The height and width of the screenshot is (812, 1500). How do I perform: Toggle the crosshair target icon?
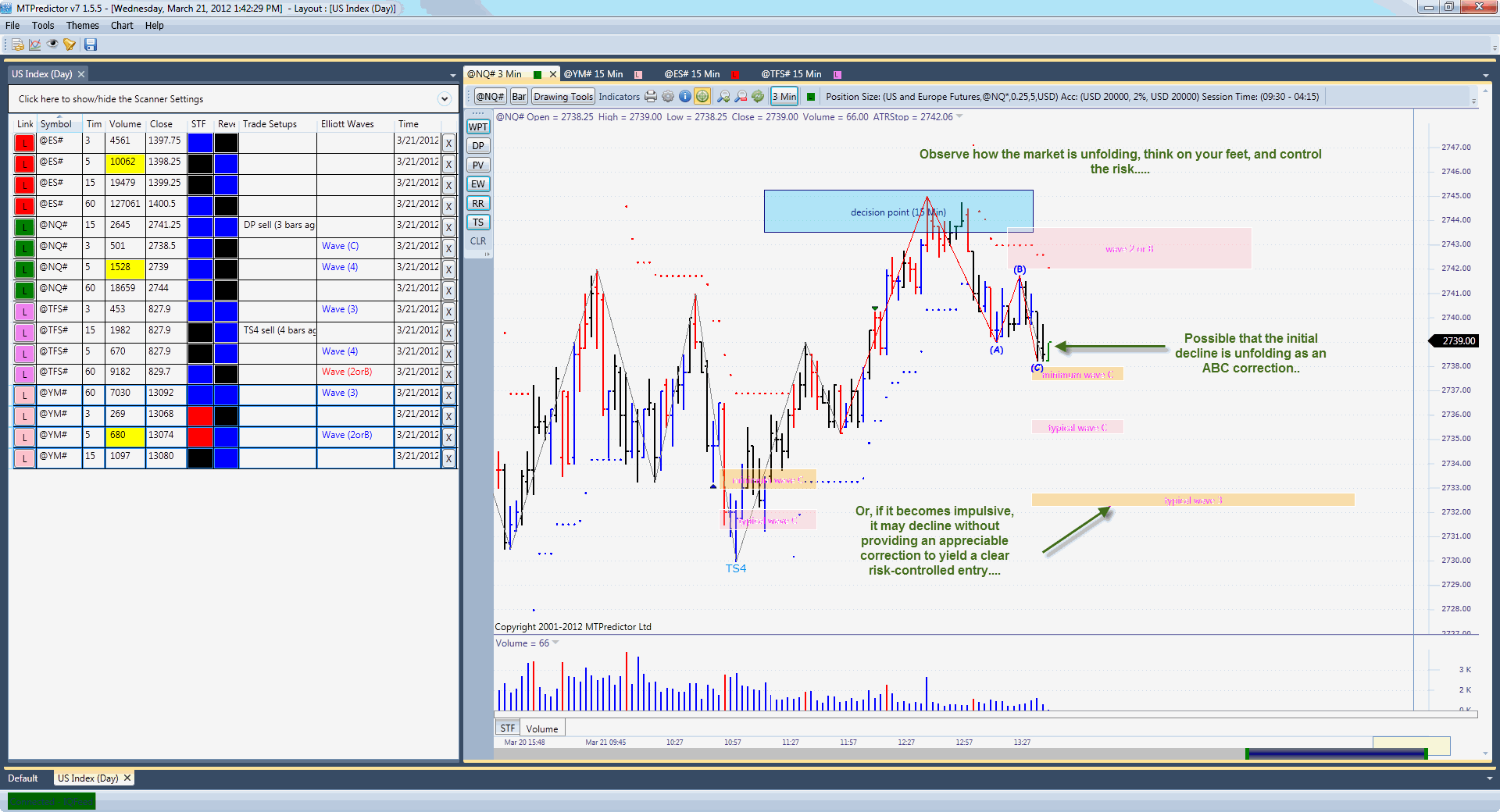tap(702, 97)
